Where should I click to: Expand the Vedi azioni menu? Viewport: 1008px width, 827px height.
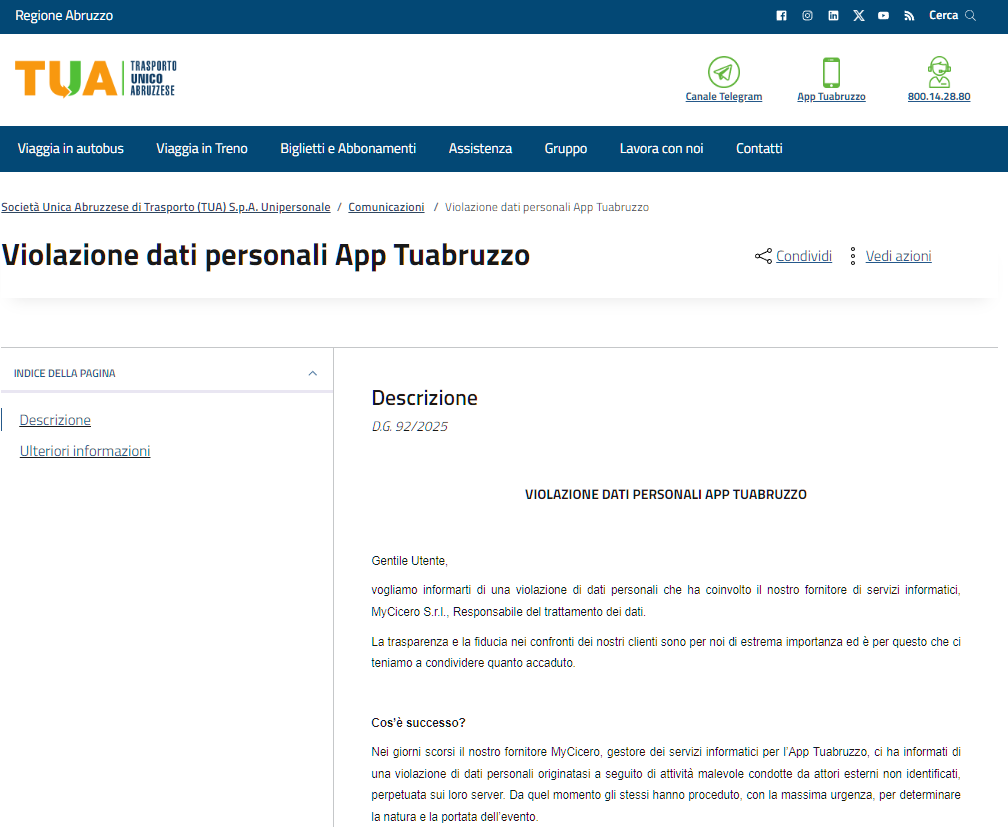[891, 256]
